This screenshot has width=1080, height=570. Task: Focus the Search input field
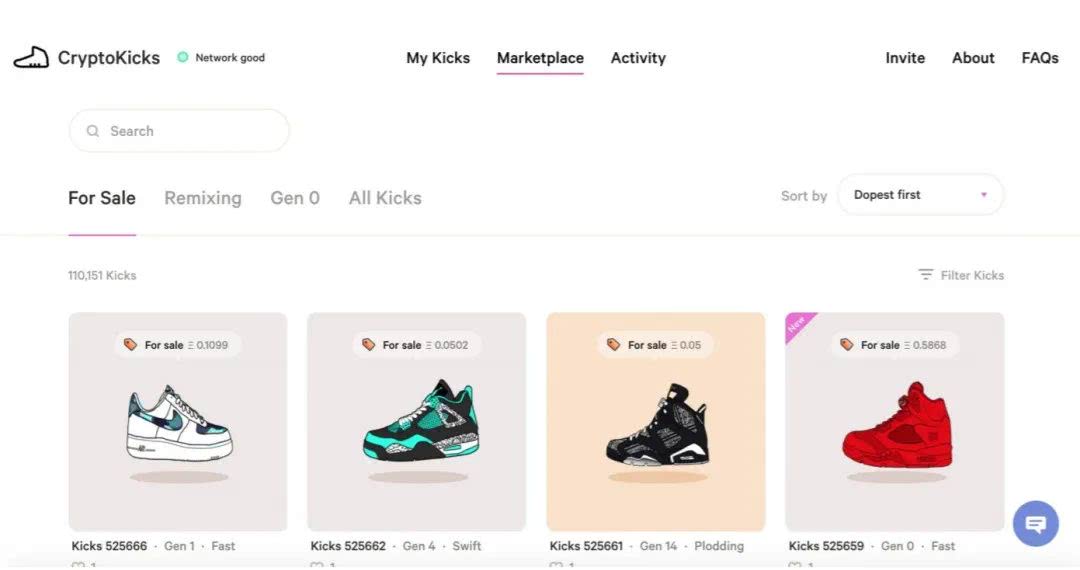(190, 131)
